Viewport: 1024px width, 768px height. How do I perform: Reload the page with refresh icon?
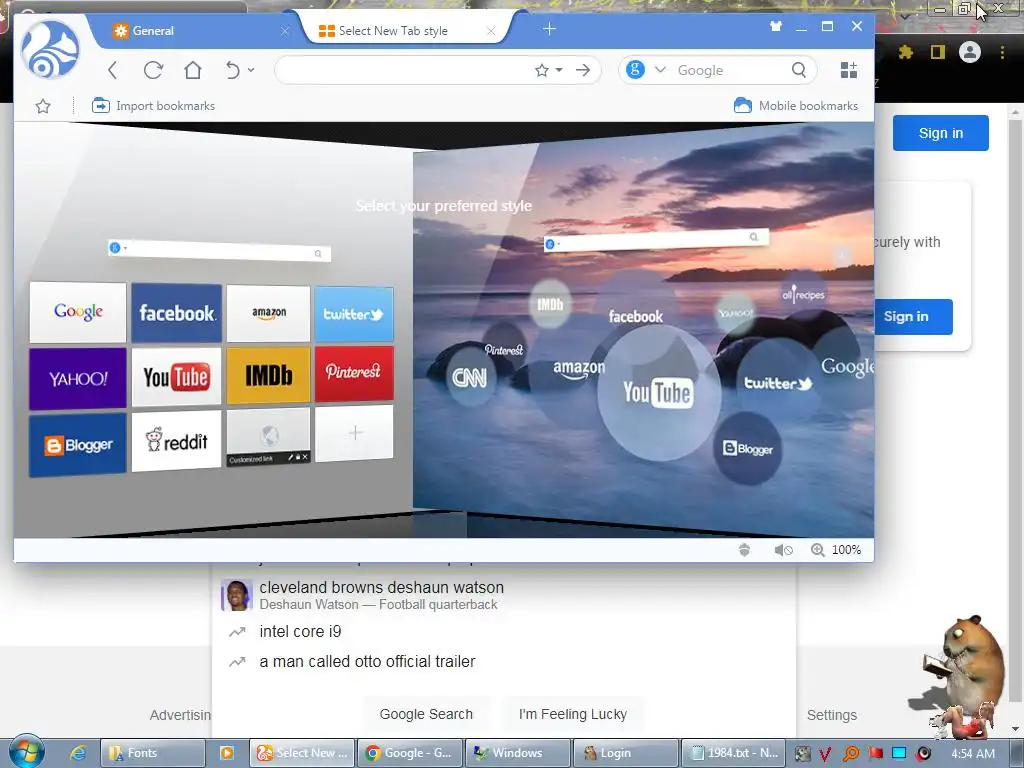point(153,70)
